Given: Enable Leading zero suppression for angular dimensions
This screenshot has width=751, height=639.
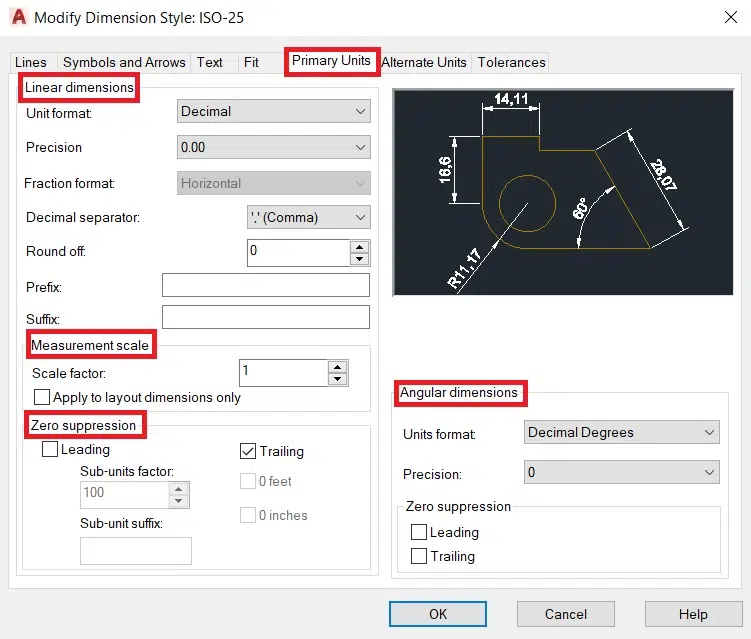Looking at the screenshot, I should coord(419,533).
